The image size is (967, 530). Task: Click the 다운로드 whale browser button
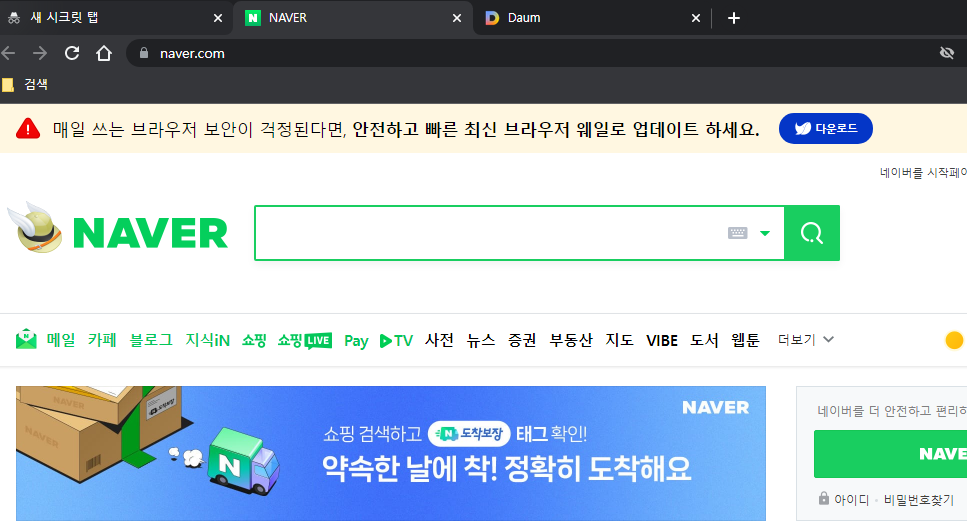825,128
